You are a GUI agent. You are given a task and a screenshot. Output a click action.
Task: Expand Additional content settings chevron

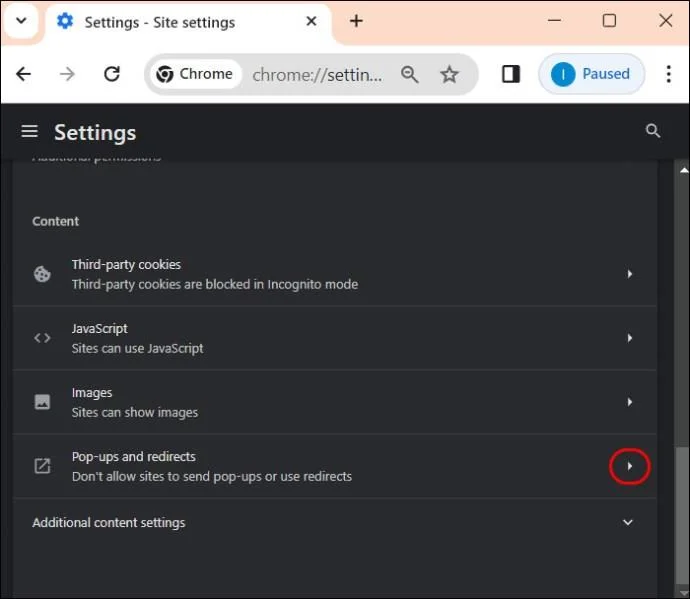click(628, 522)
